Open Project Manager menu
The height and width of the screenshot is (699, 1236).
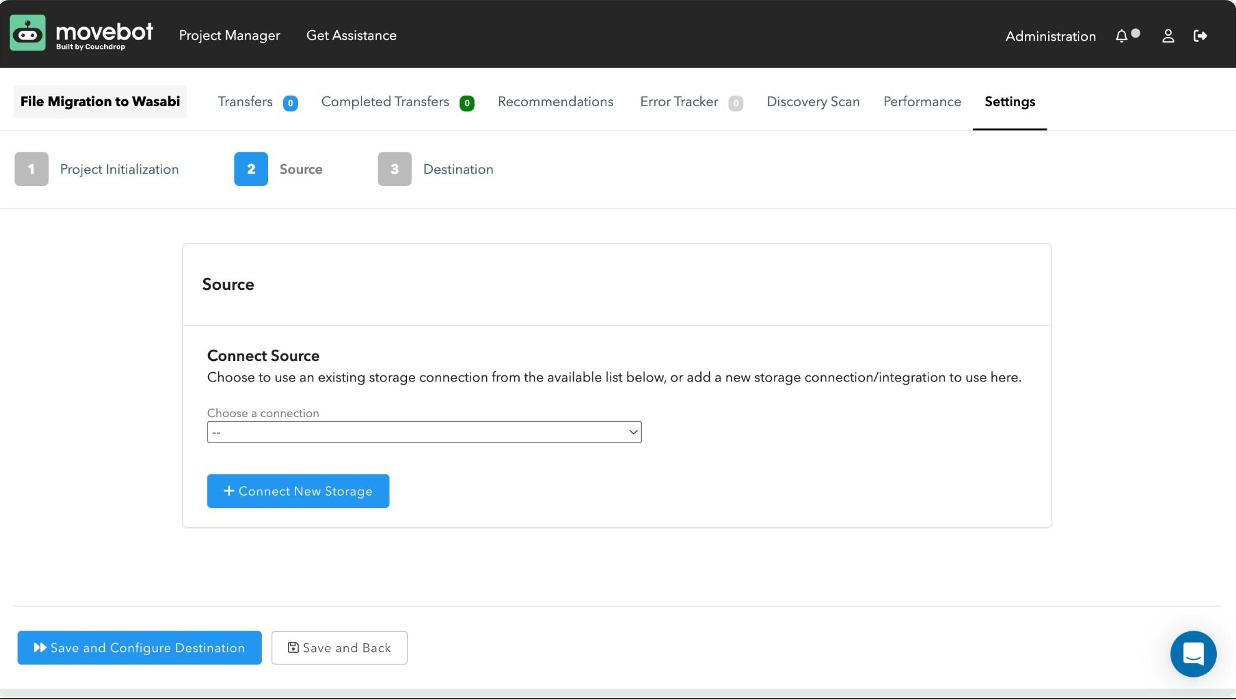click(x=230, y=35)
